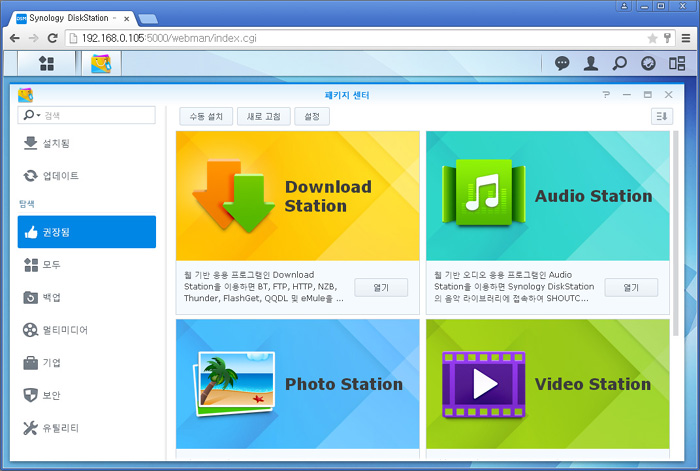Select 권장됨 (Recommended) category

click(x=87, y=232)
